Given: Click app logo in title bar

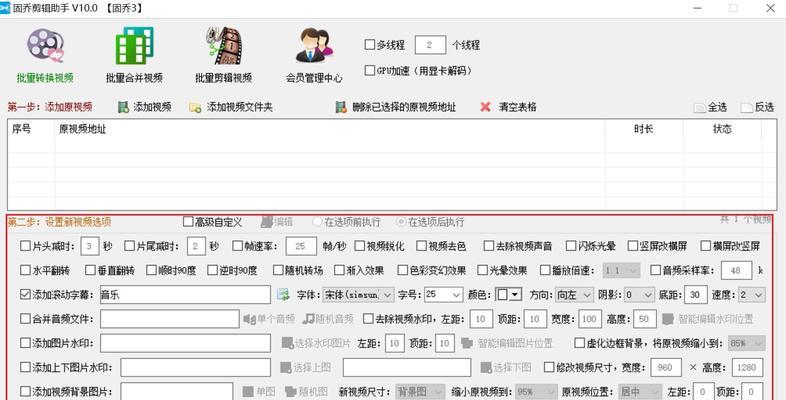Looking at the screenshot, I should (x=5, y=8).
